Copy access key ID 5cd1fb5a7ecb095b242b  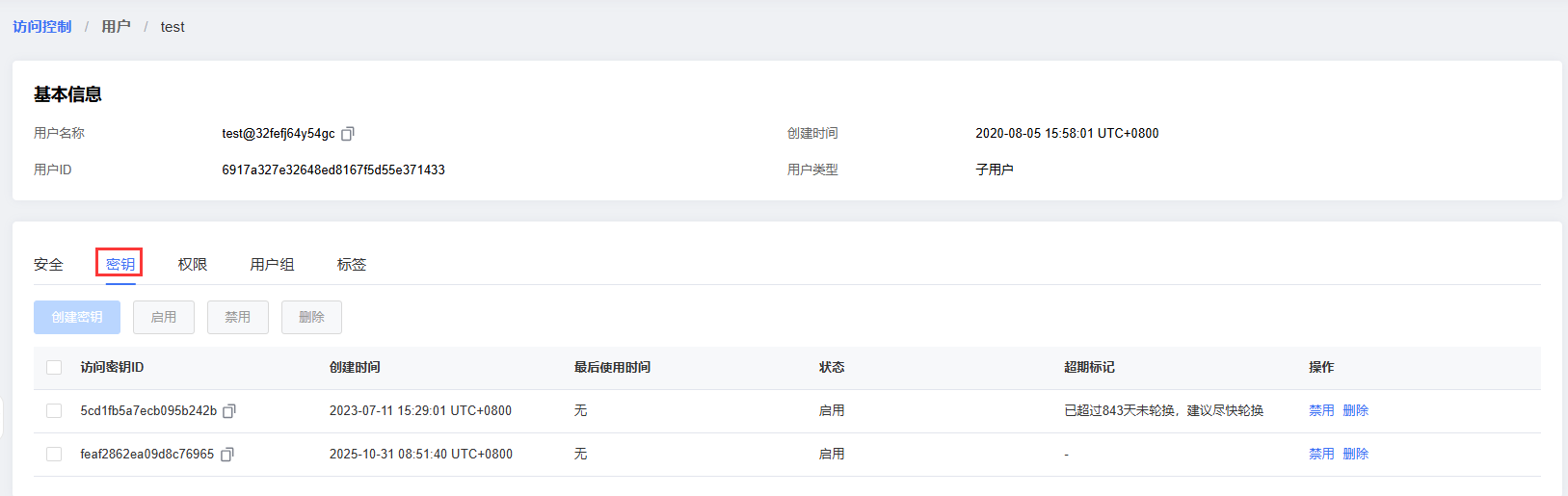point(229,411)
